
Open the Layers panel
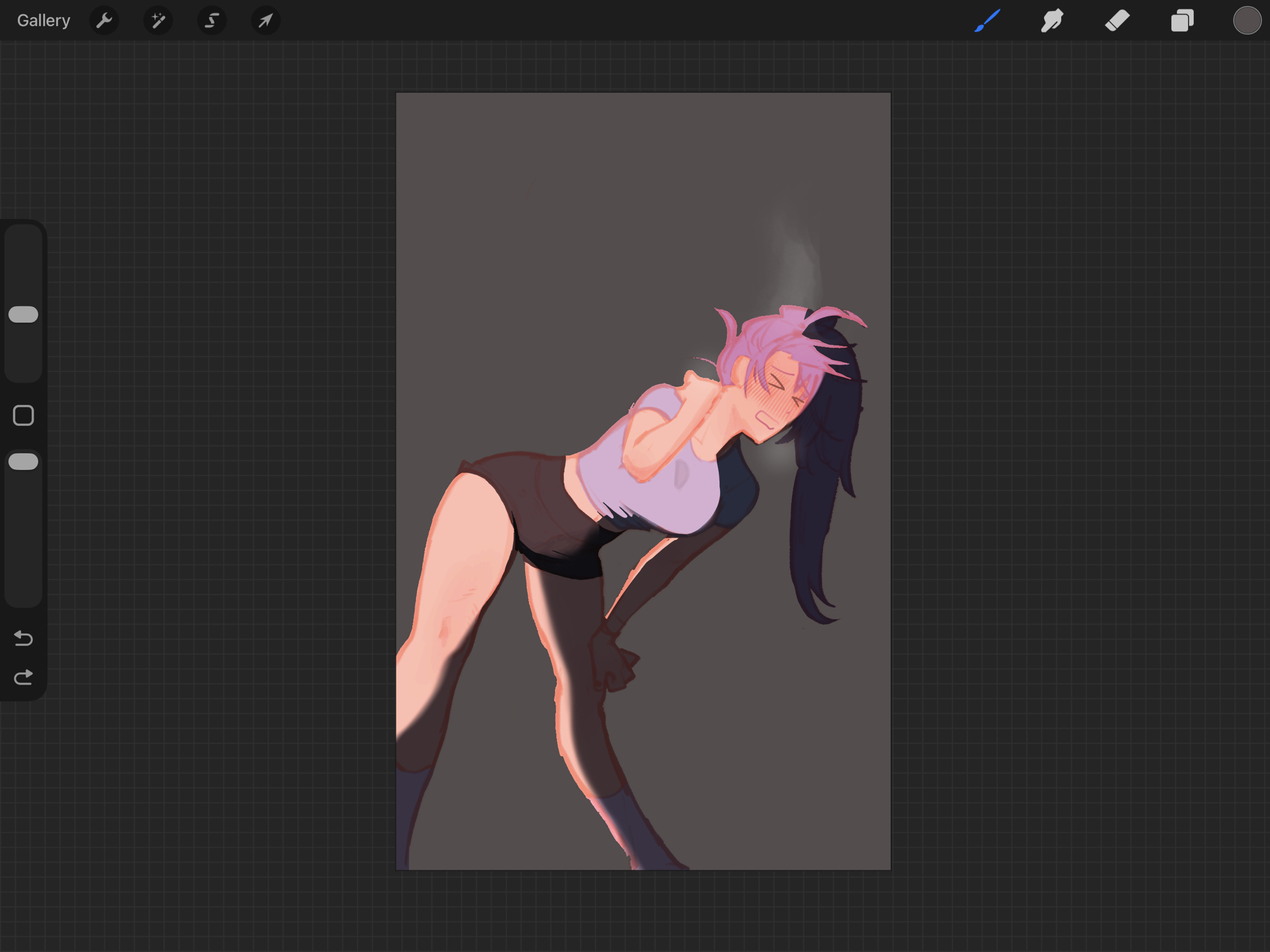click(1182, 21)
